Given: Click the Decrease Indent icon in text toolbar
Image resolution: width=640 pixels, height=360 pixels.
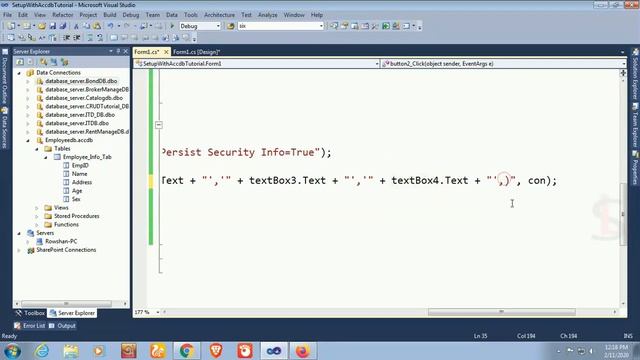Looking at the screenshot, I should click(x=67, y=38).
